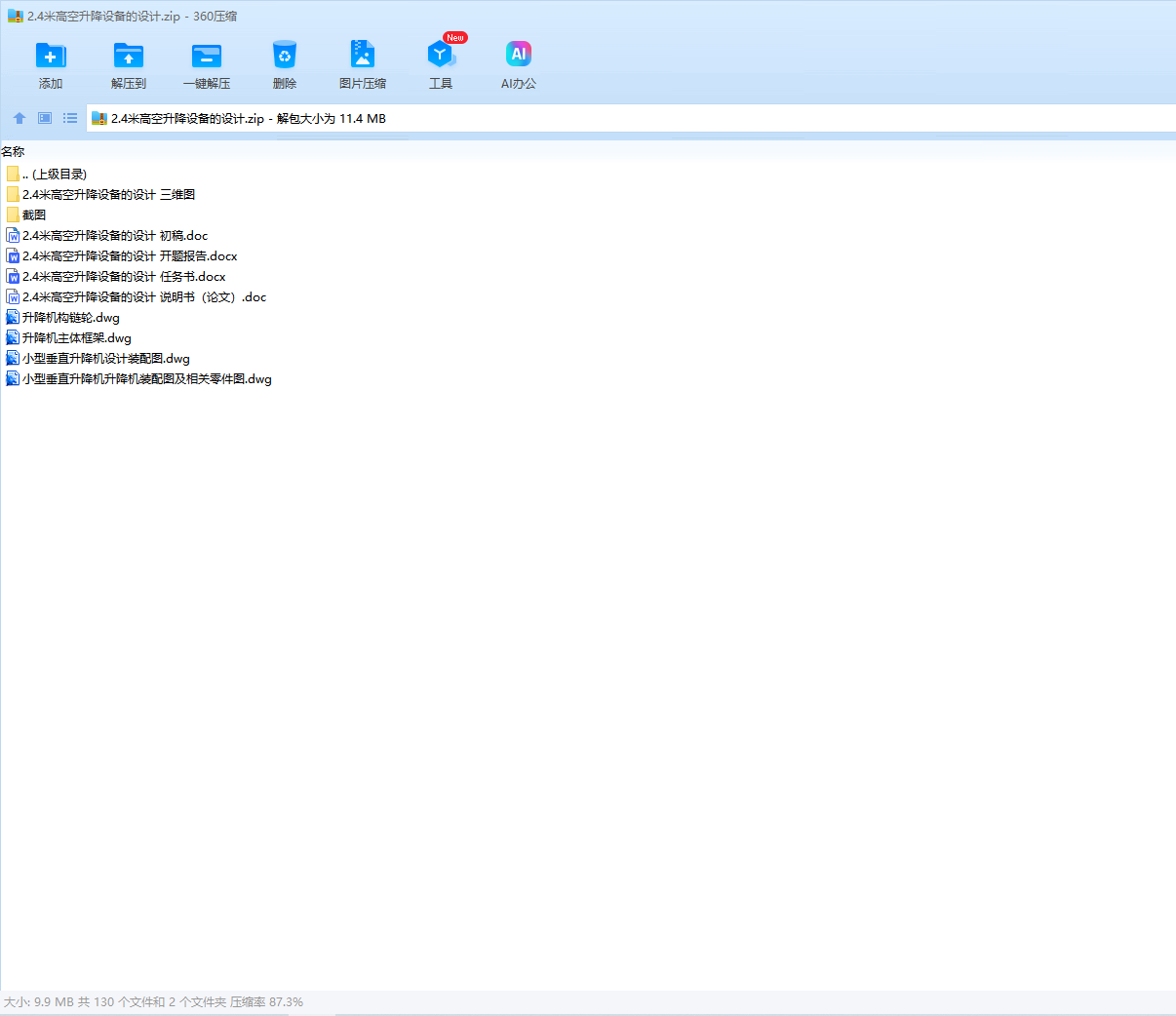Click the folder icon of .. (上级目录)
Screen dimensions: 1176x1016
coord(13,174)
